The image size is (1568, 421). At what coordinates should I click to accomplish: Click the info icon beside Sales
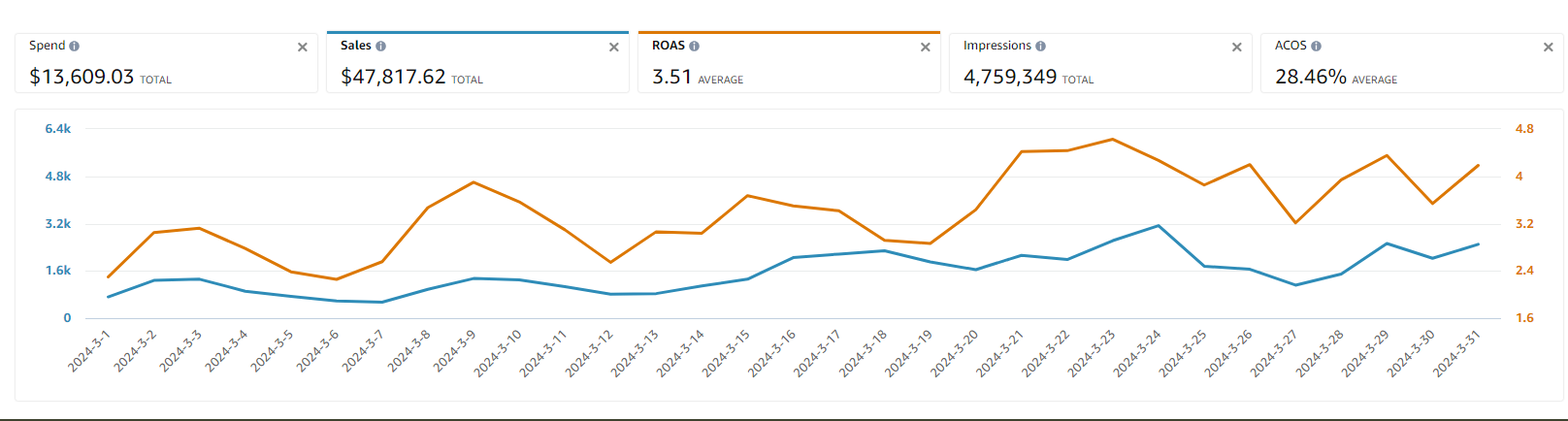point(380,47)
